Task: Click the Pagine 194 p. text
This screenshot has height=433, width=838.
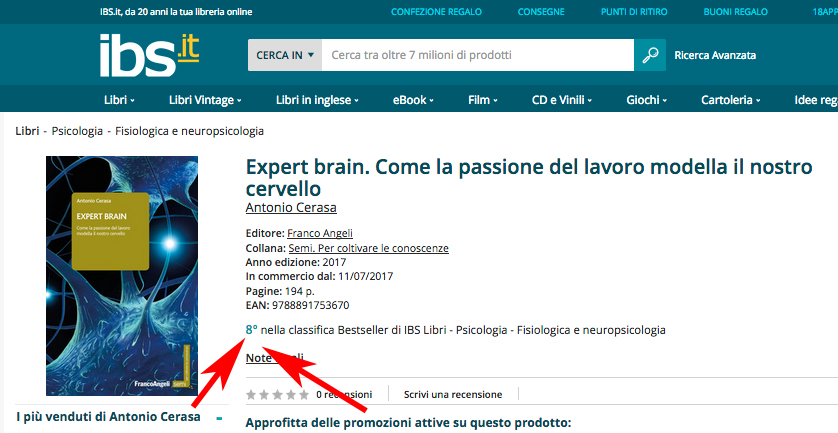Action: [280, 291]
